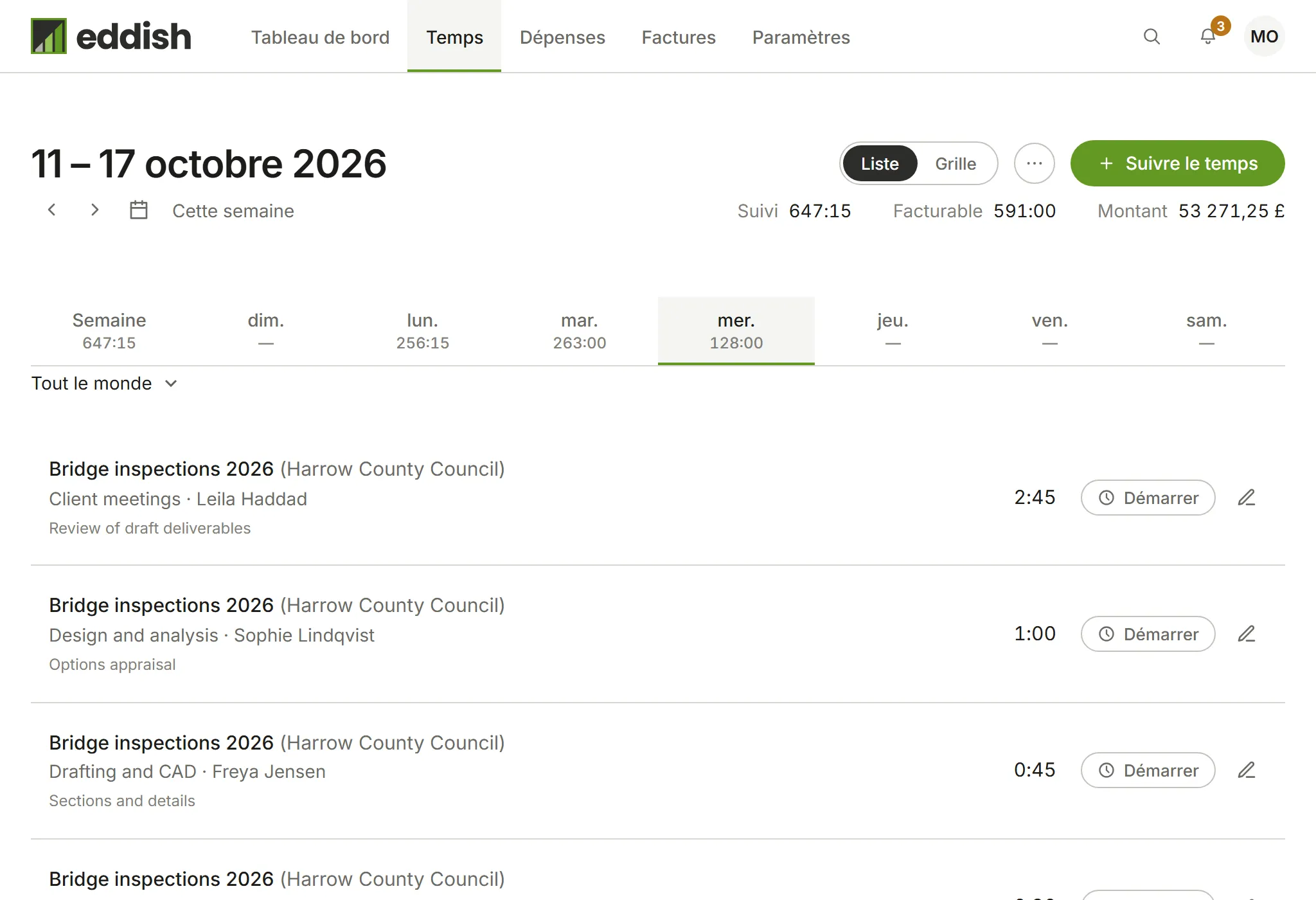Select the dim. day tab

tap(266, 330)
